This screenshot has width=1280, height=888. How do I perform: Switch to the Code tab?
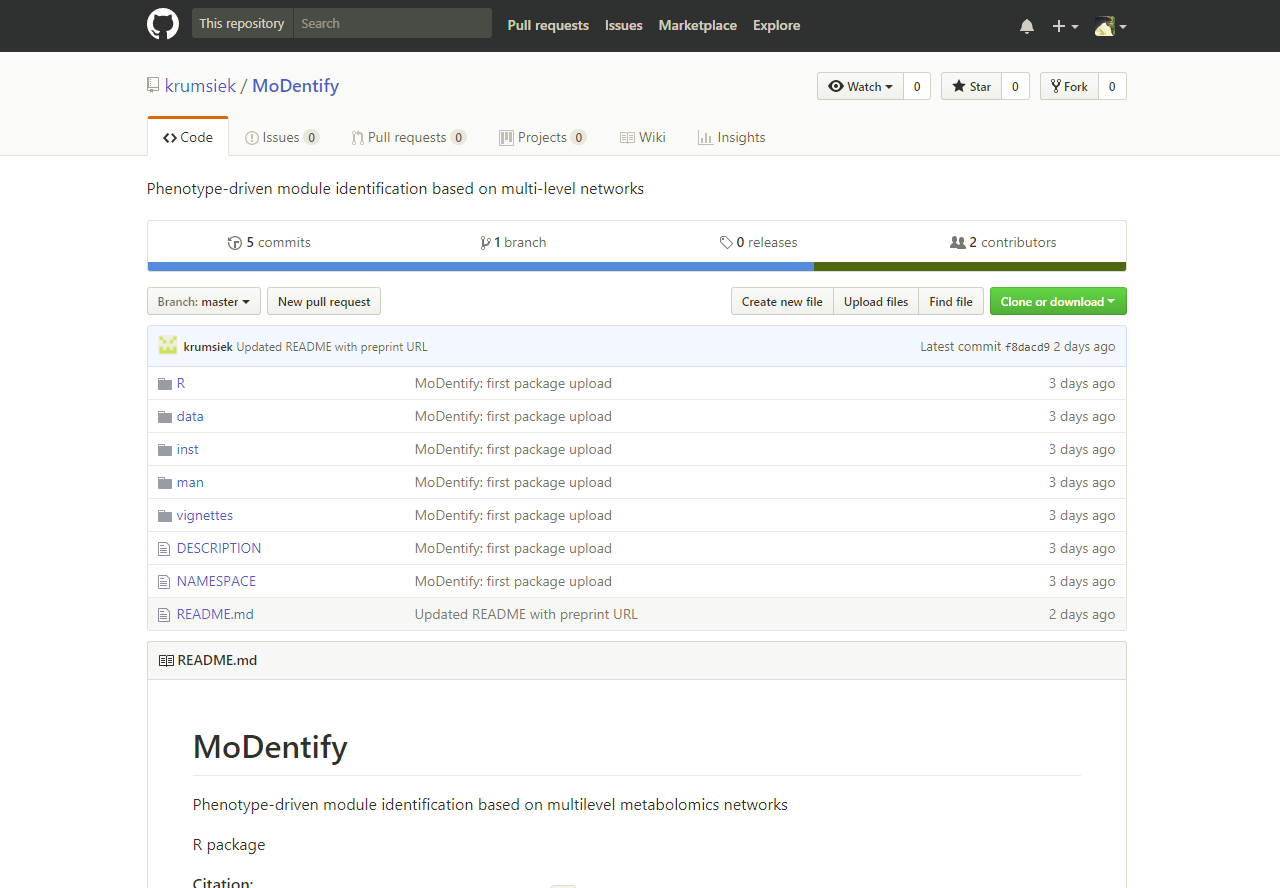(x=188, y=137)
